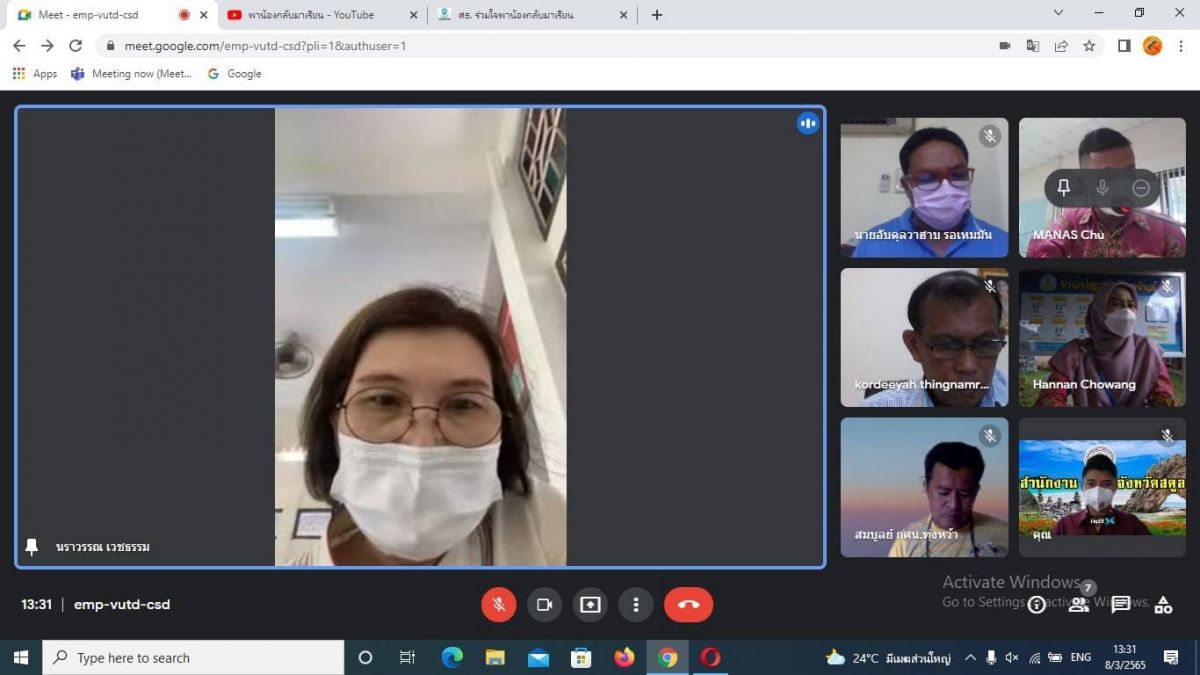
Task: Open the Google bookmark link
Action: tap(234, 74)
